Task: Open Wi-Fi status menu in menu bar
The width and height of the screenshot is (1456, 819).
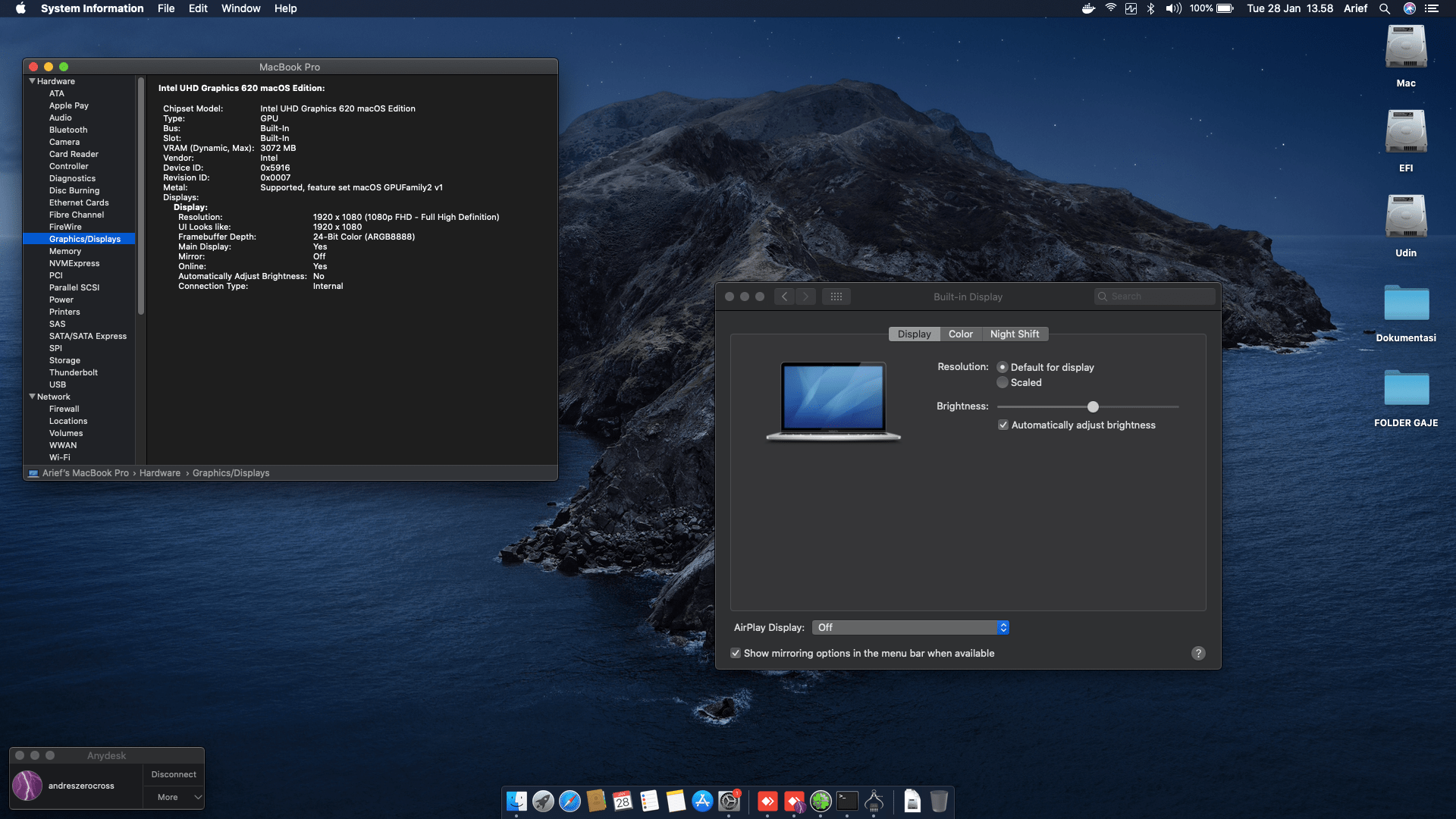Action: 1110,8
